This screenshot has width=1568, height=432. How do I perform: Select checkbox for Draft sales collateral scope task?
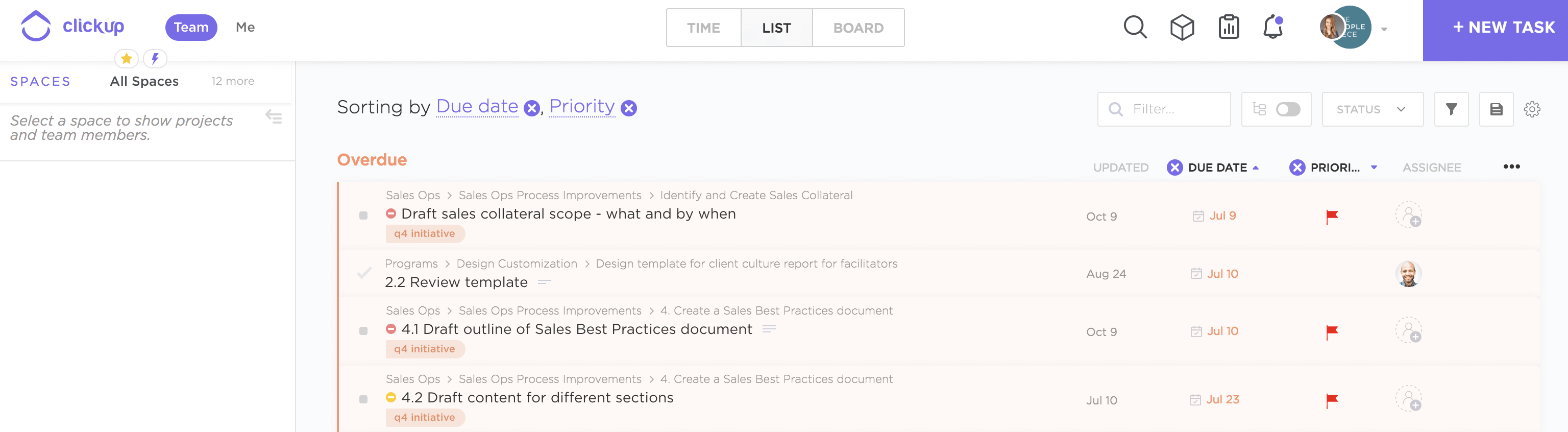coord(363,215)
